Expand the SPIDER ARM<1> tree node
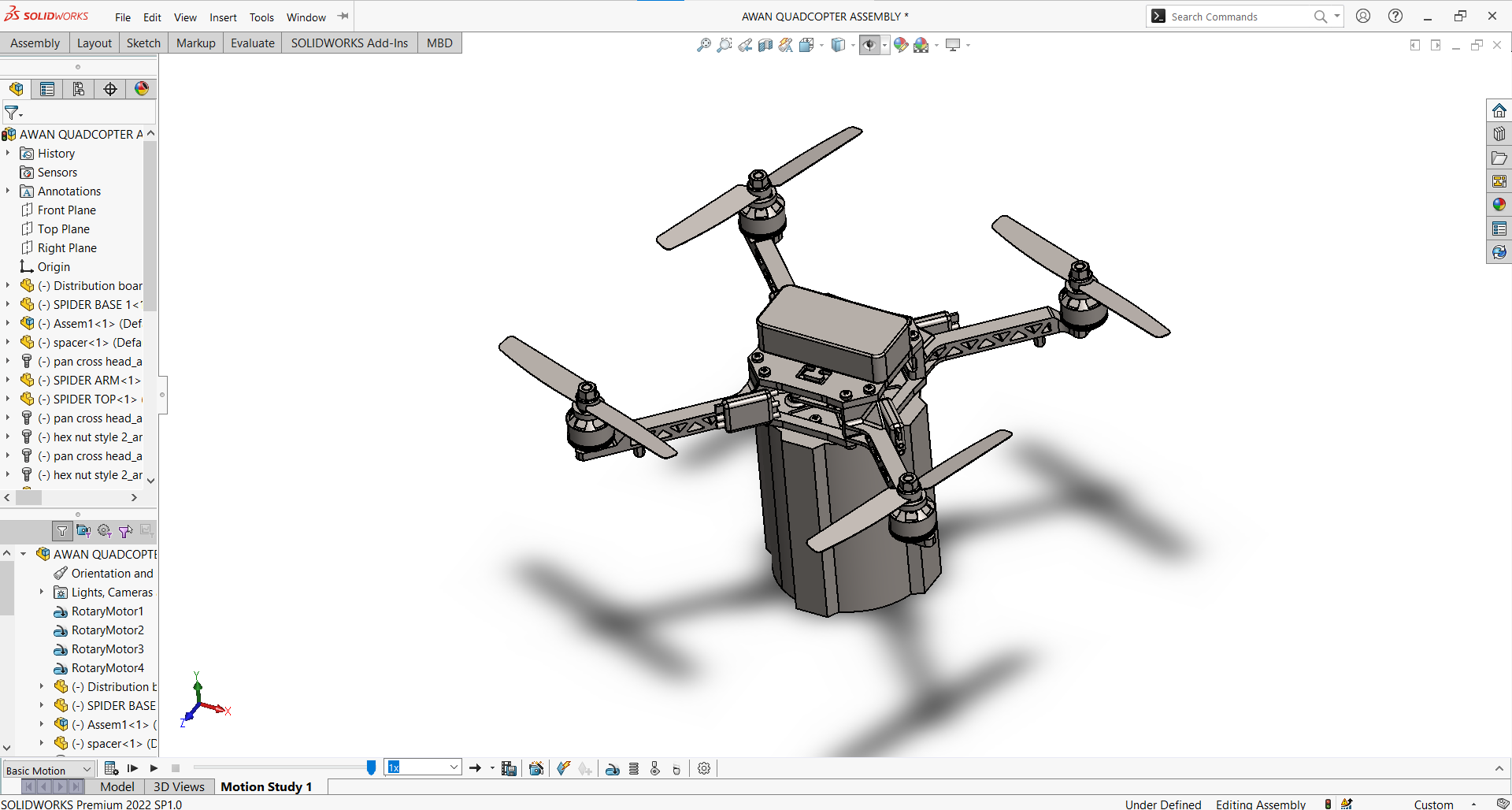The width and height of the screenshot is (1512, 810). coord(8,381)
